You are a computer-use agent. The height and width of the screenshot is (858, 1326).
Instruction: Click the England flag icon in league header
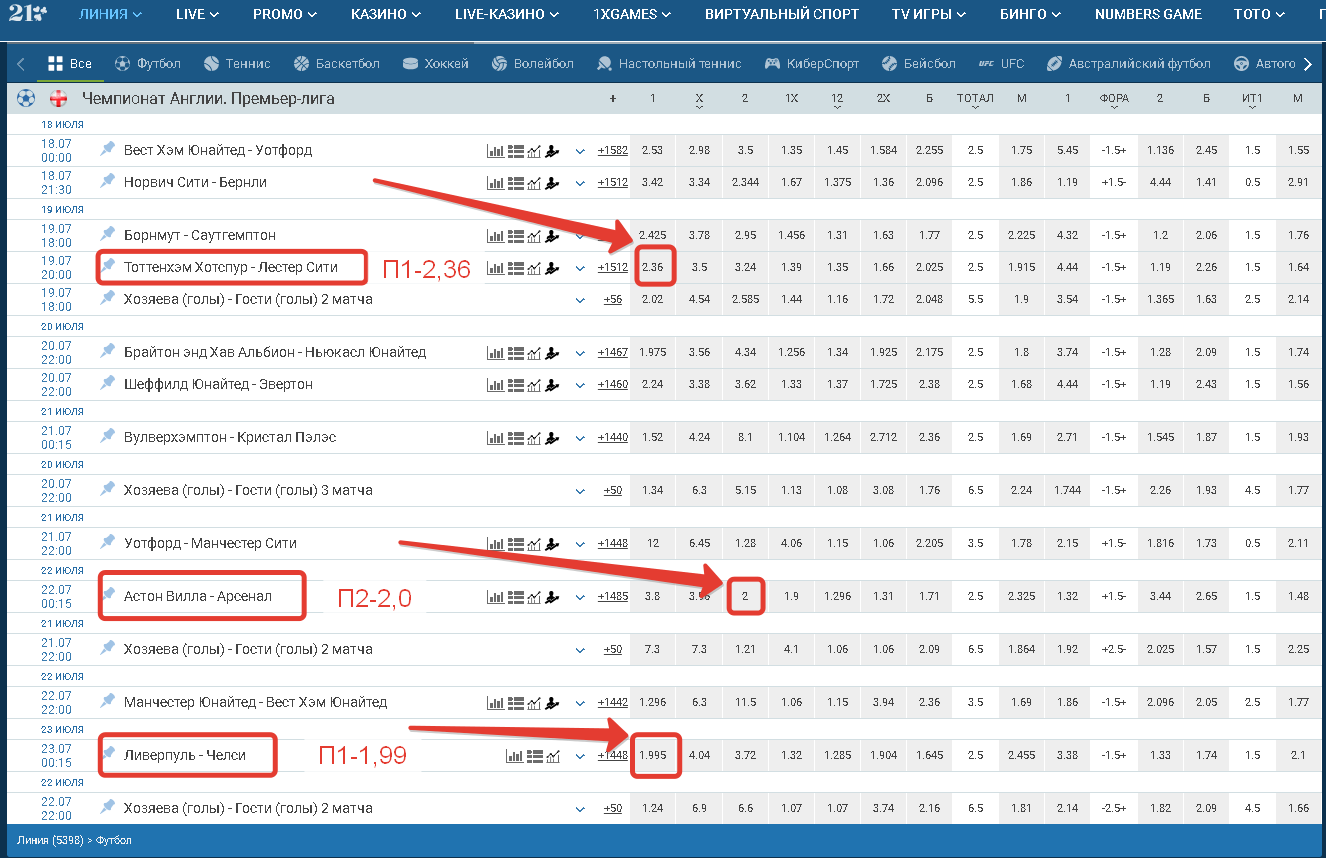(59, 99)
